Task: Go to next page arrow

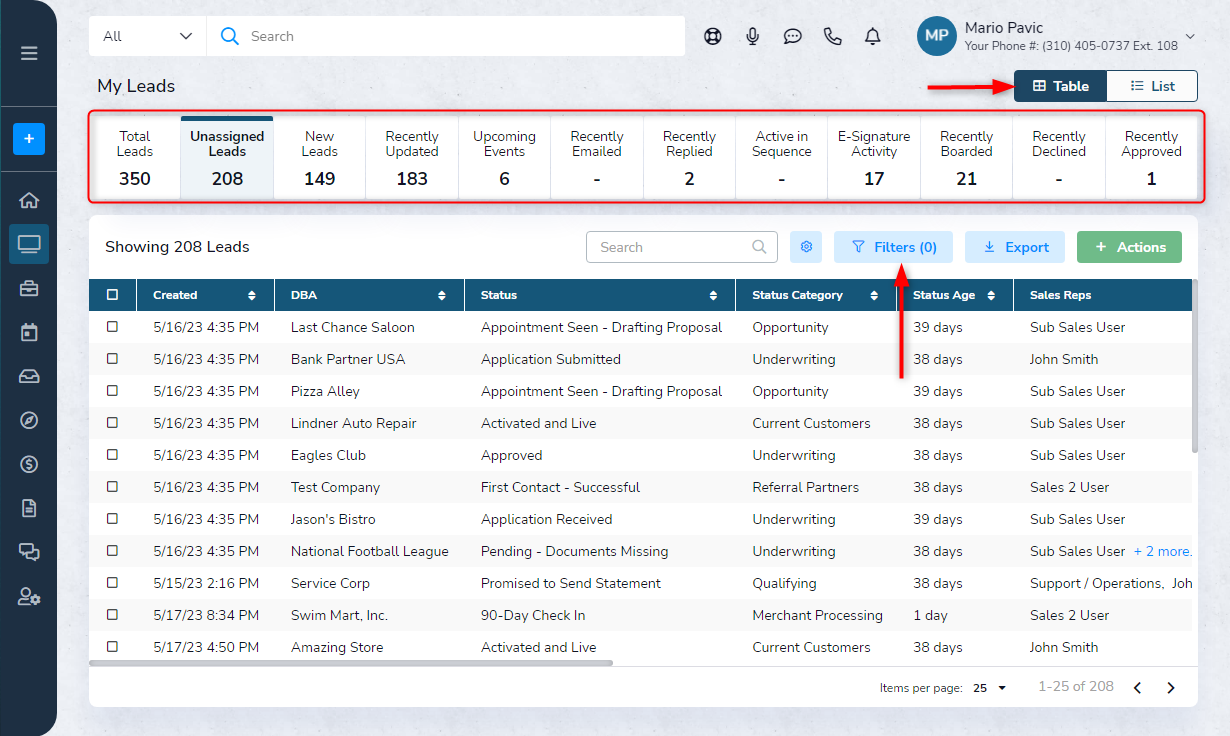Action: tap(1171, 688)
